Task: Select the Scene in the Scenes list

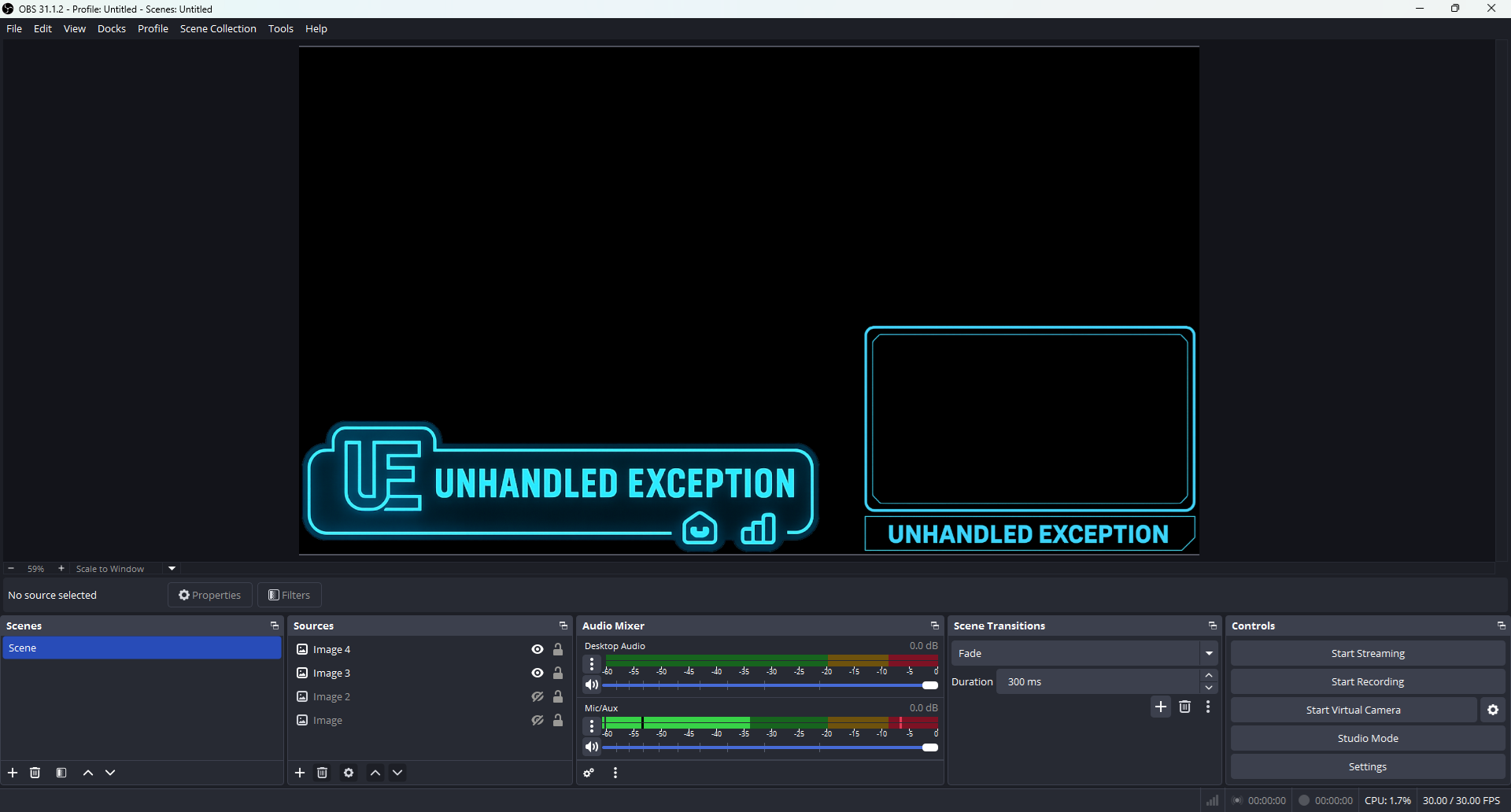Action: tap(141, 648)
